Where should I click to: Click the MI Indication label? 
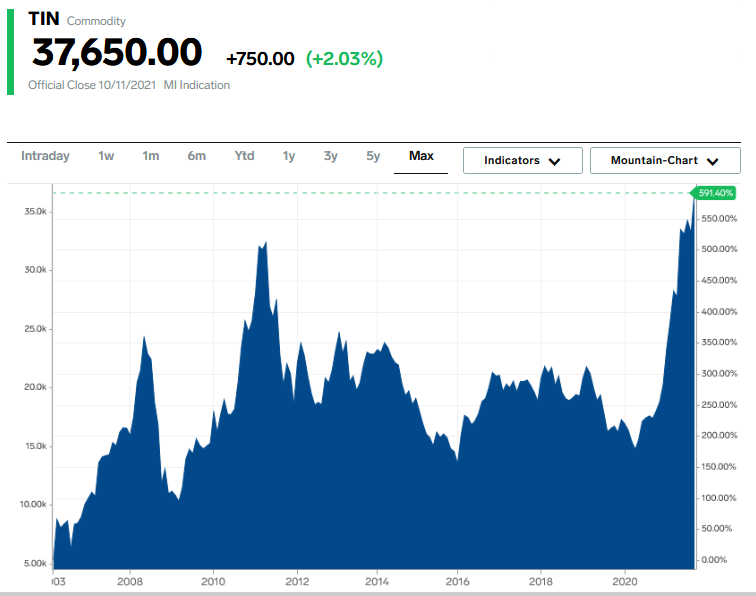[197, 85]
